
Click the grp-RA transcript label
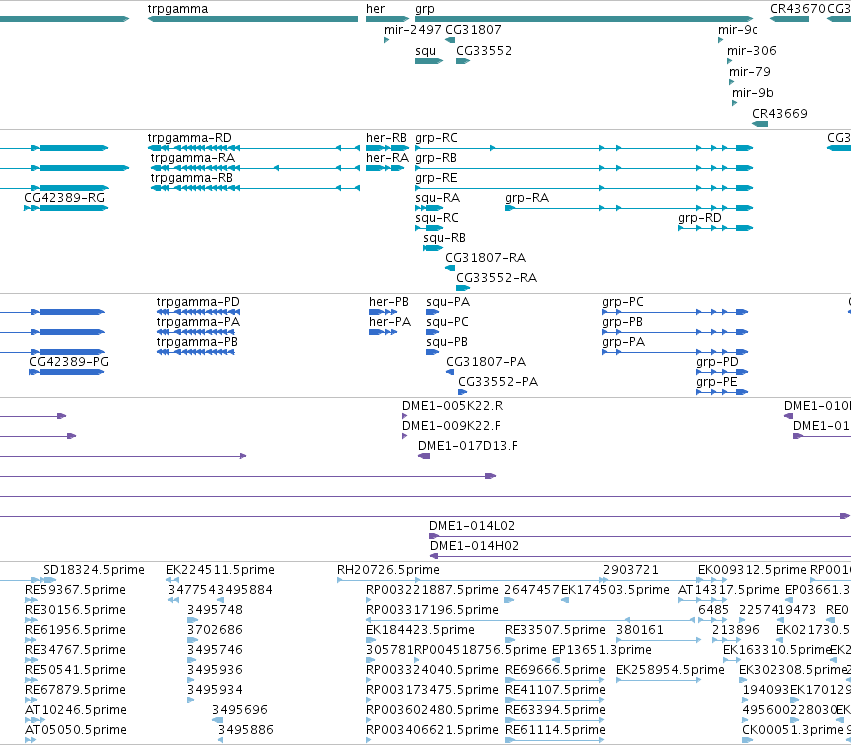pyautogui.click(x=527, y=198)
